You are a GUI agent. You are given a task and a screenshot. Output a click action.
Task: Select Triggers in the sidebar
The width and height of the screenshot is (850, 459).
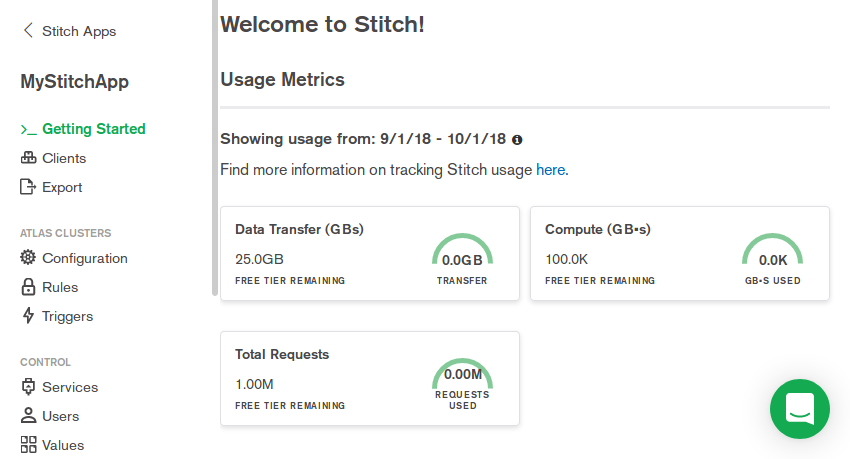pyautogui.click(x=67, y=316)
